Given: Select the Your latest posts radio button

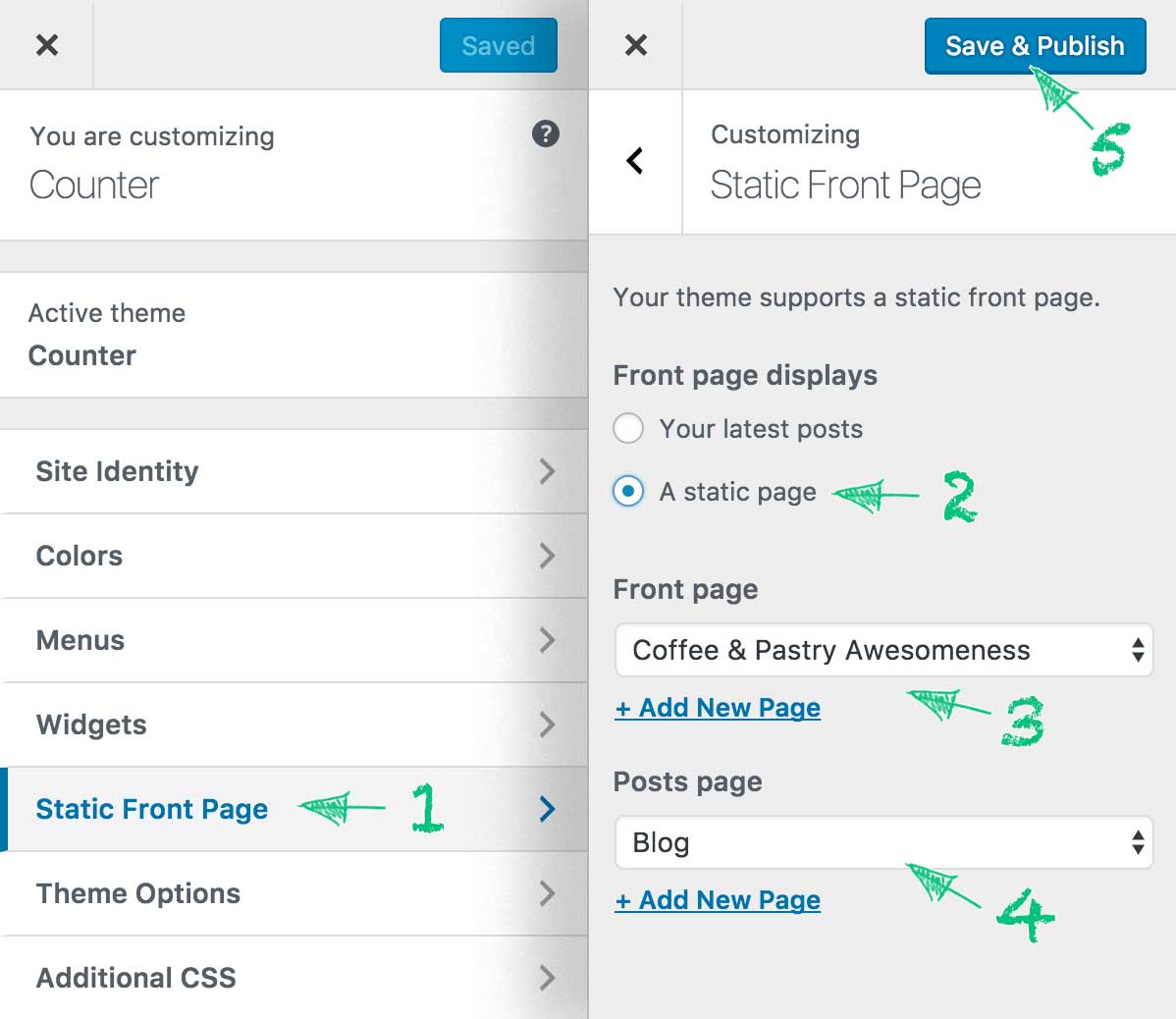Looking at the screenshot, I should [627, 428].
